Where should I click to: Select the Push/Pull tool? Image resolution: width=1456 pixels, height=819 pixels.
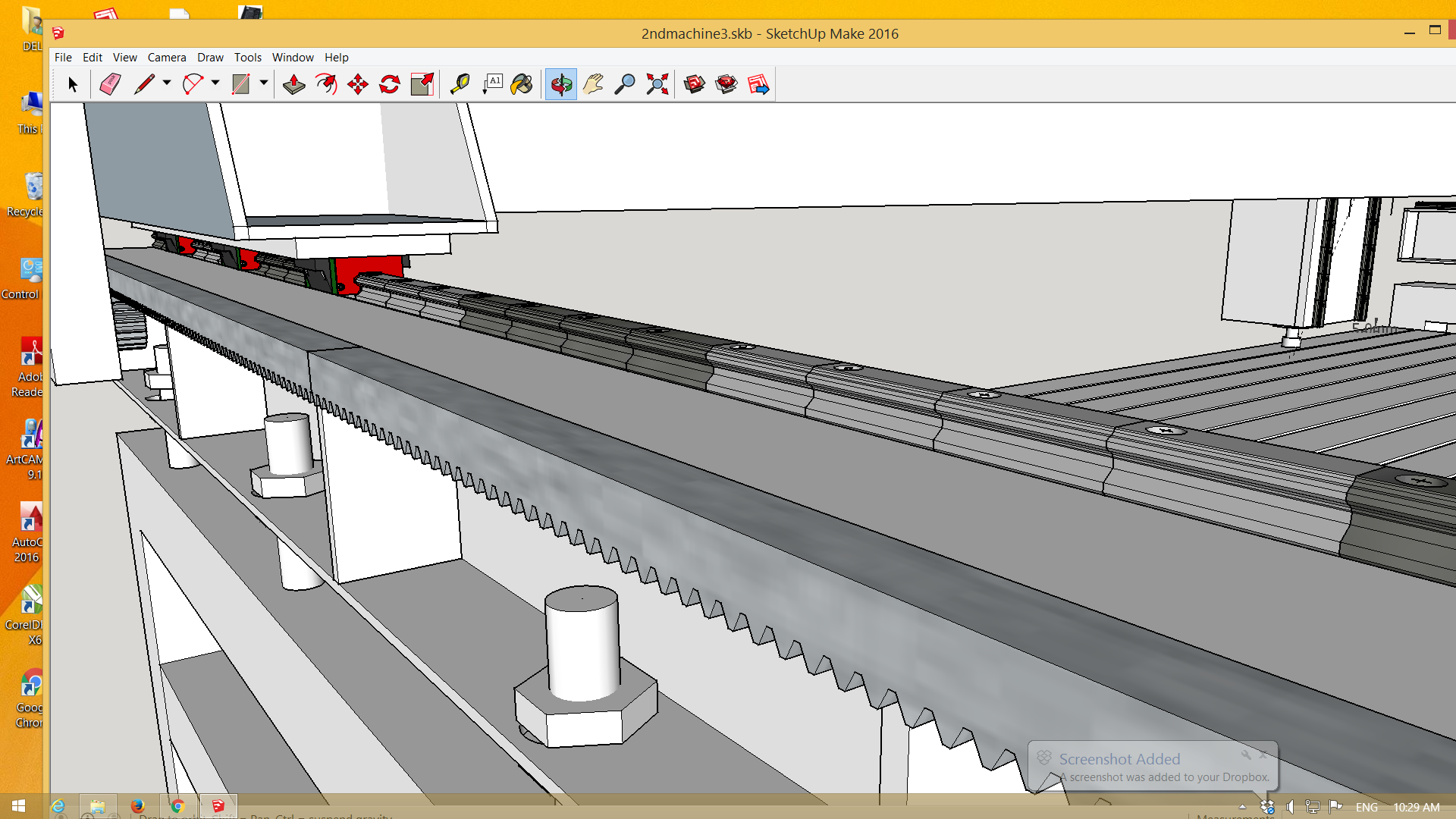click(x=294, y=84)
